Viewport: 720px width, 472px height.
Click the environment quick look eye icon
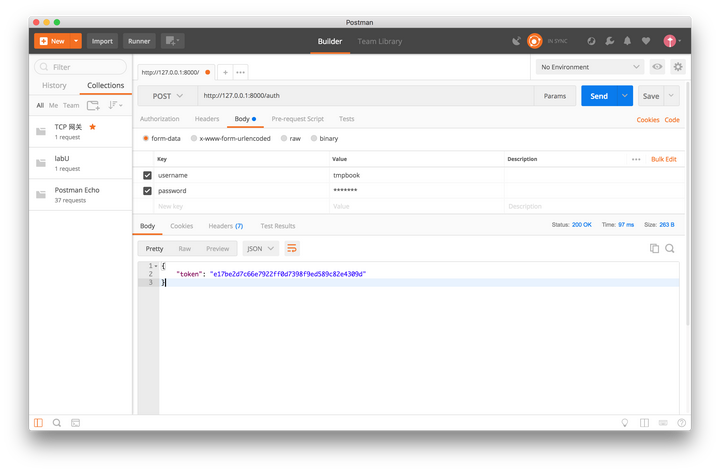658,67
